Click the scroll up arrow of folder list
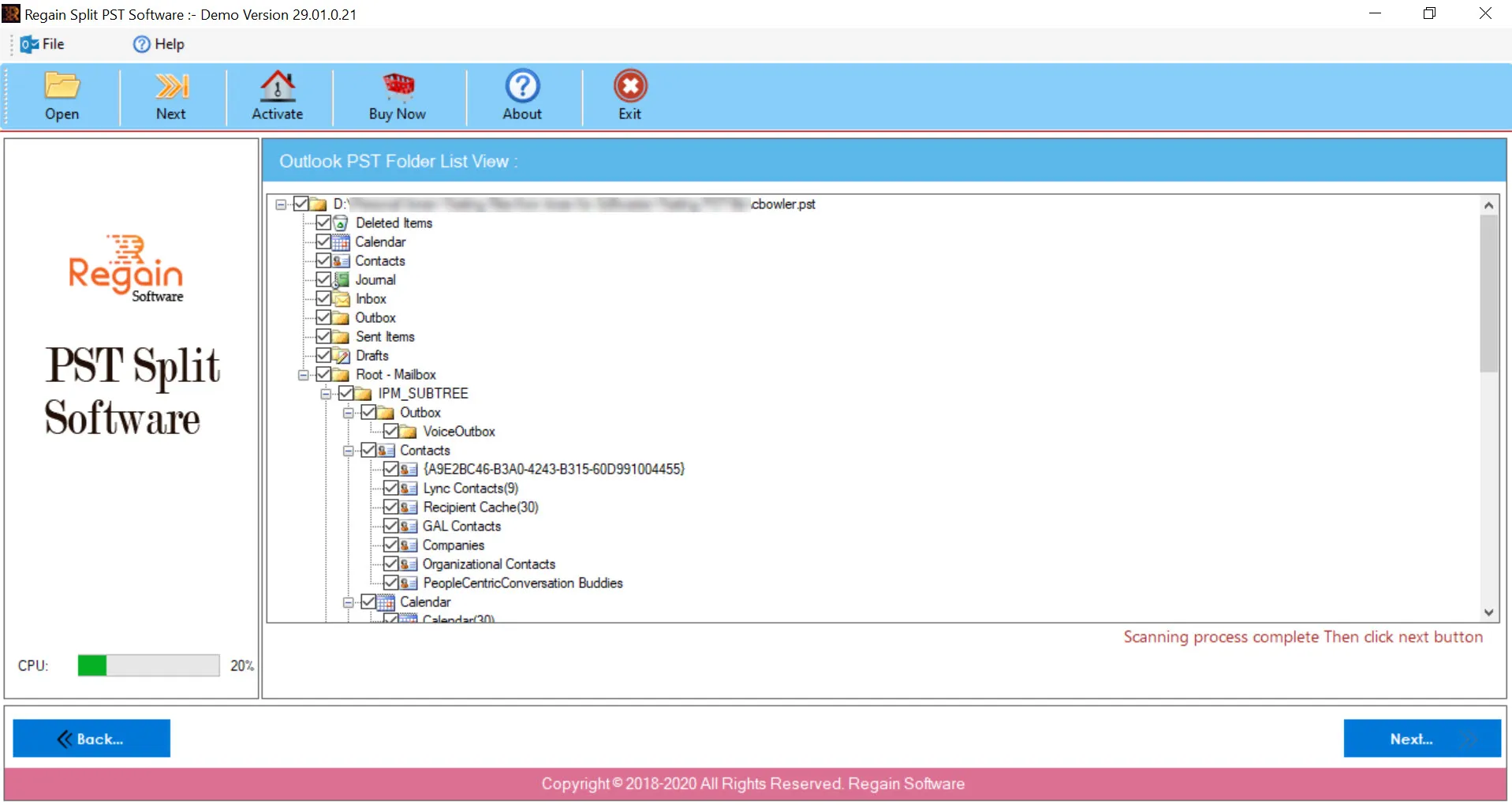 tap(1488, 205)
